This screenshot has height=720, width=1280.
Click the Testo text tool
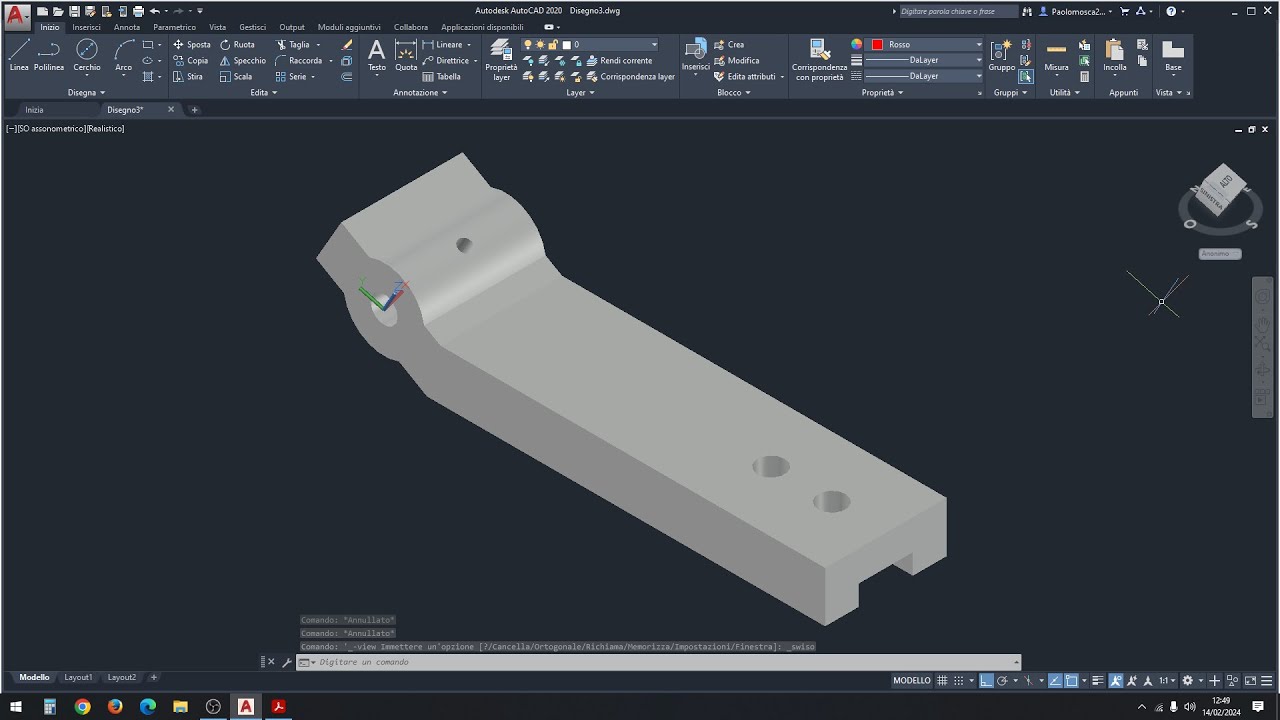(376, 56)
